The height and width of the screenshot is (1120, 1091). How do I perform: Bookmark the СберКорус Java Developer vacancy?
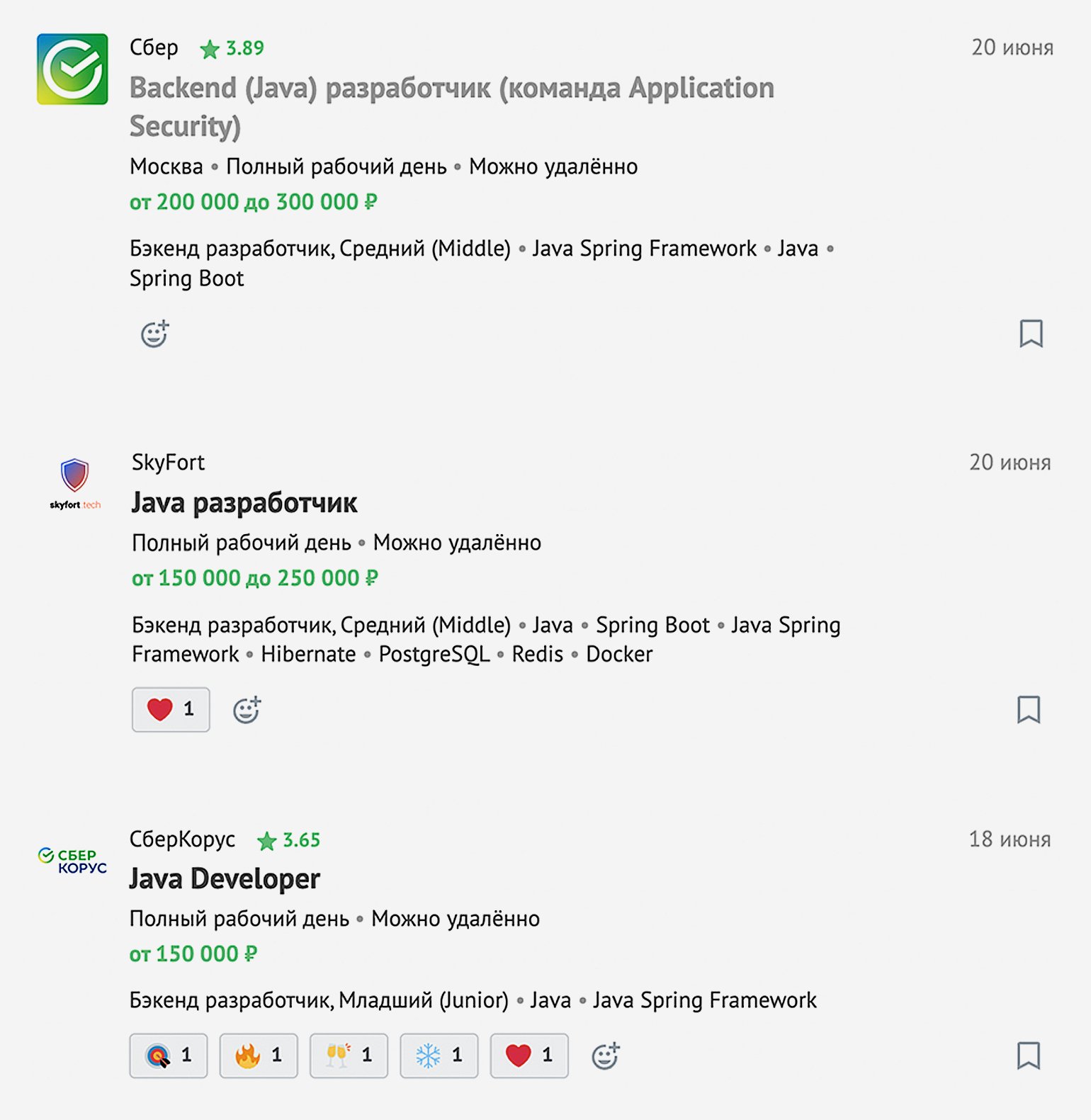click(1029, 1056)
